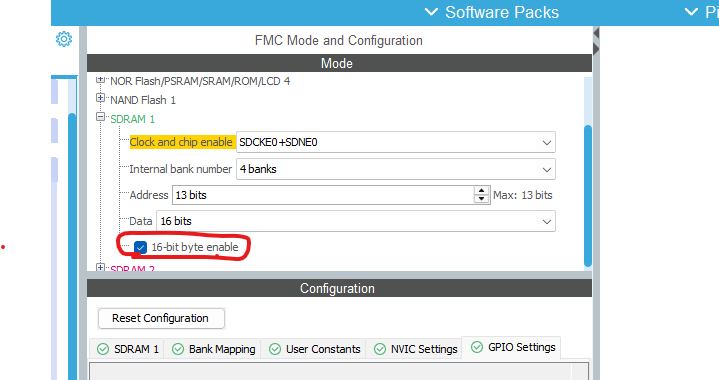Click the Address bits input field
The image size is (719, 380).
pos(323,195)
